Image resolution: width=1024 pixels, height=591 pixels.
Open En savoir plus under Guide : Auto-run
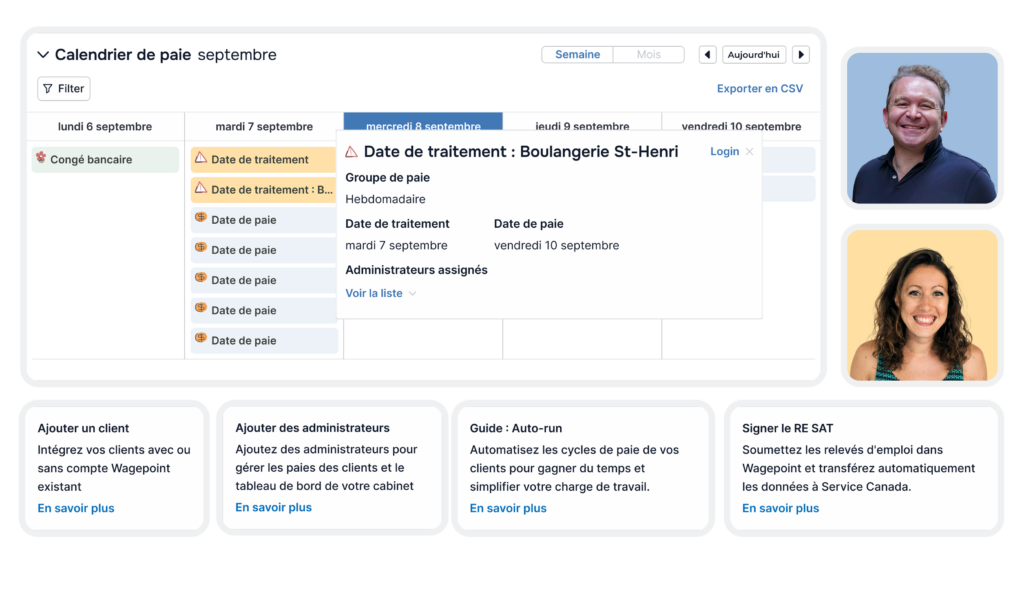[x=508, y=508]
